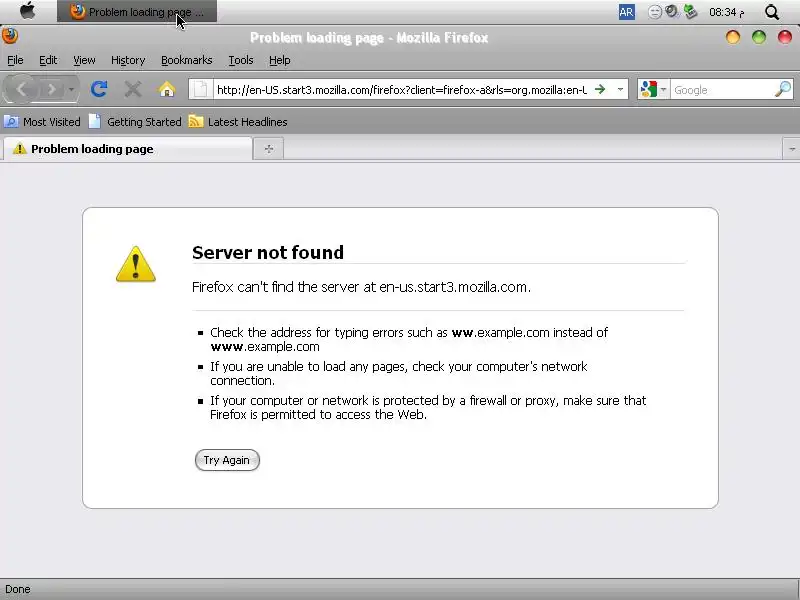This screenshot has width=800, height=600.
Task: Open the Bookmarks menu
Action: pyautogui.click(x=187, y=60)
